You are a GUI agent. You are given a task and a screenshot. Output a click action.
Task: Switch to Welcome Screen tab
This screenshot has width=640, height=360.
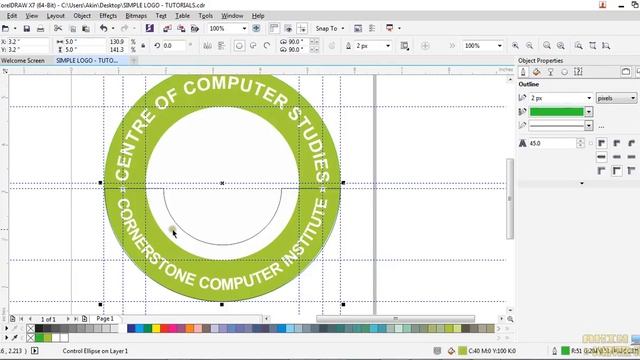(23, 60)
